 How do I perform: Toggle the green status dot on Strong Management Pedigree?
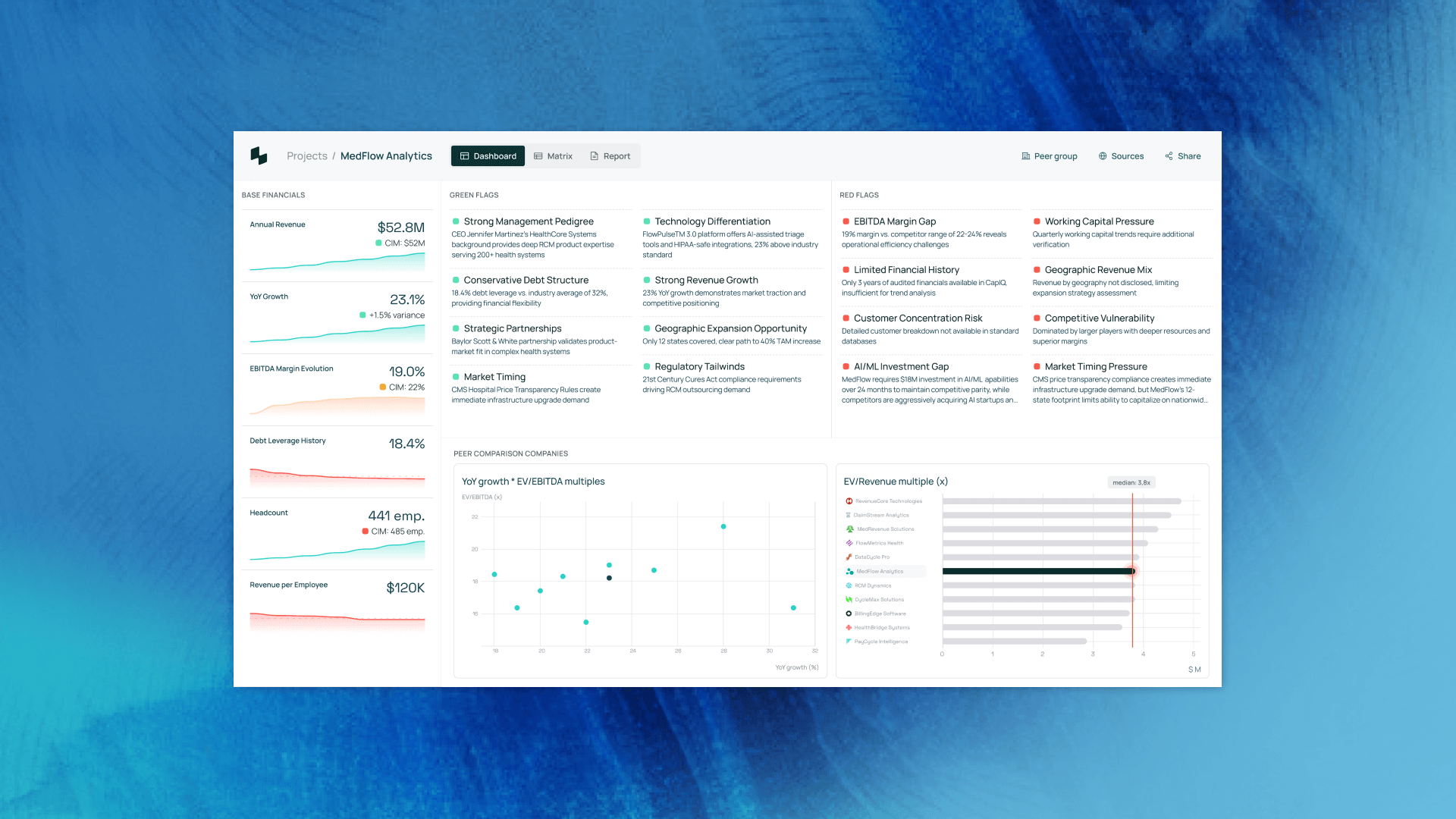455,221
